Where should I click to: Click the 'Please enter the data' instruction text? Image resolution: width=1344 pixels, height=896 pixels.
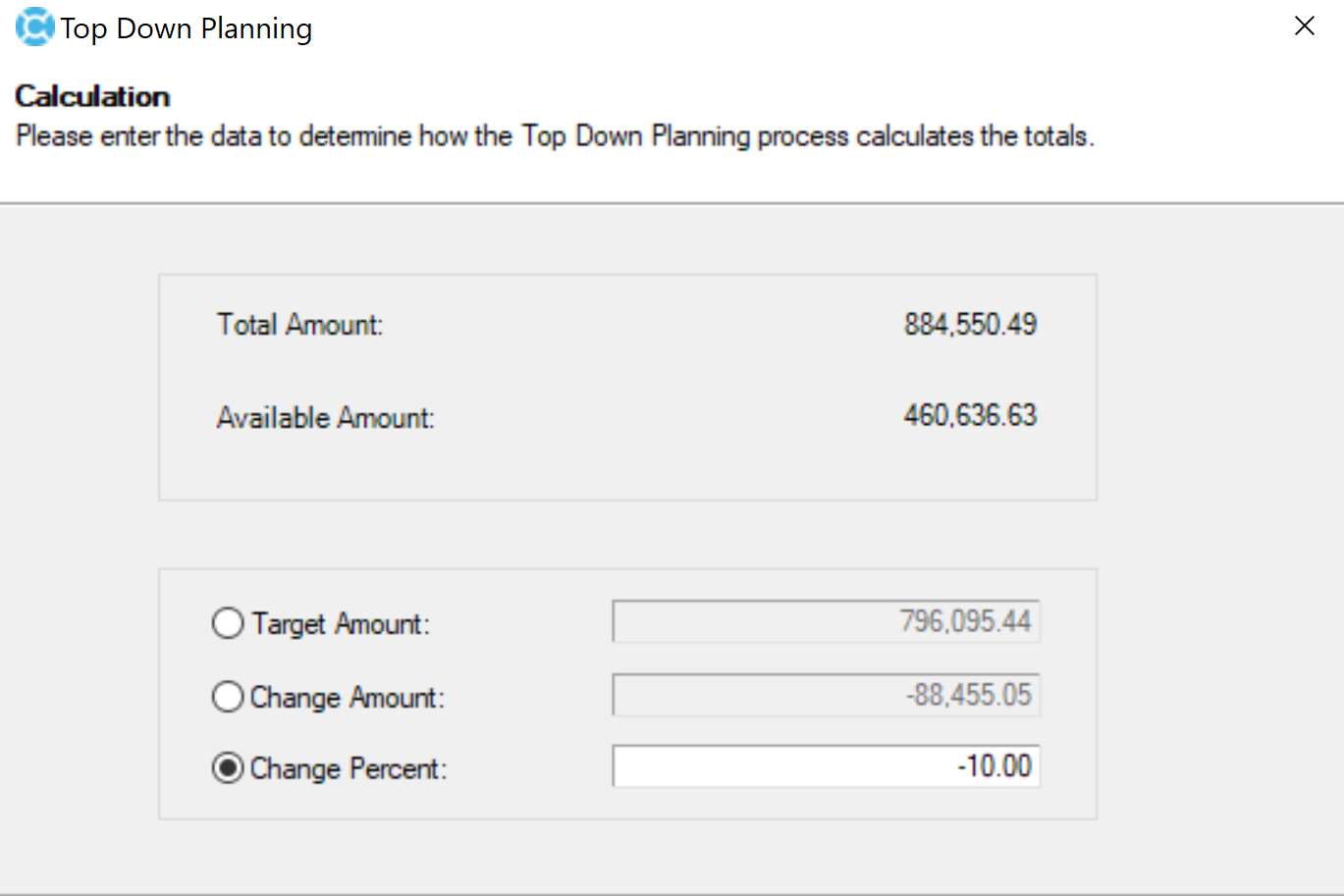[x=556, y=135]
